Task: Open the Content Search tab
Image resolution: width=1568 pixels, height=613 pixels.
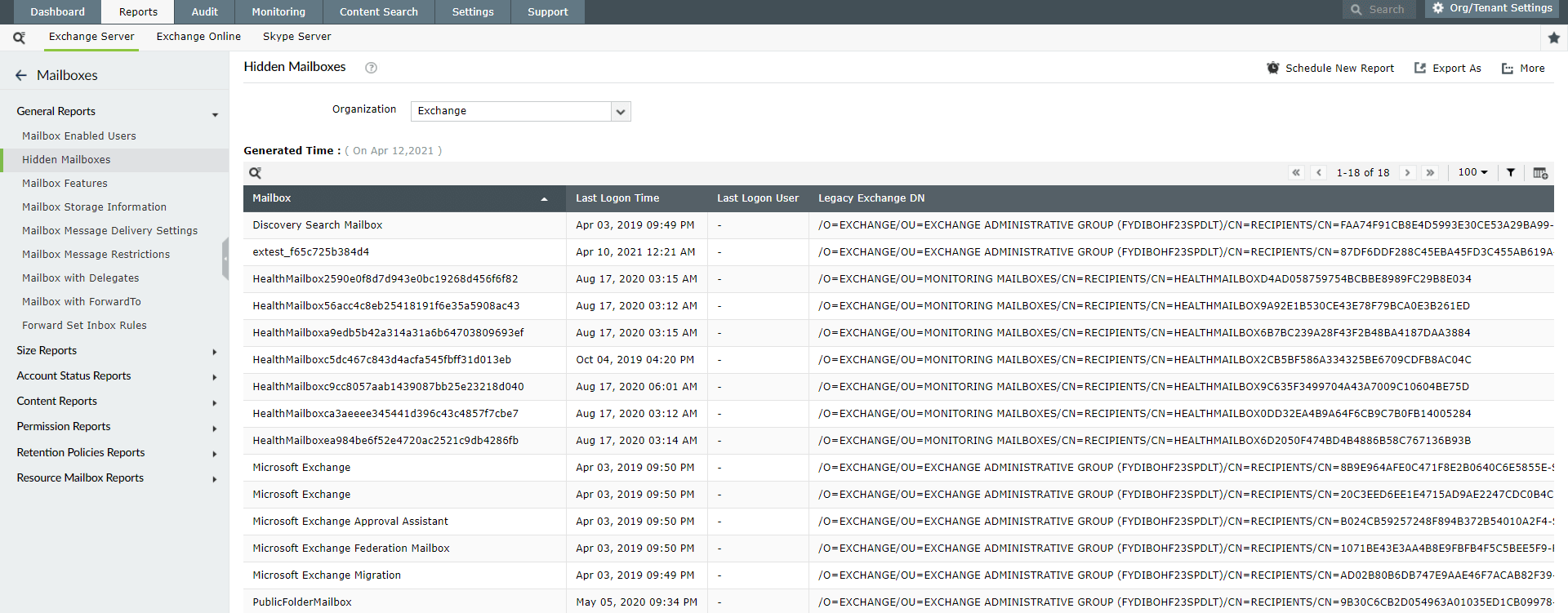Action: (x=379, y=12)
